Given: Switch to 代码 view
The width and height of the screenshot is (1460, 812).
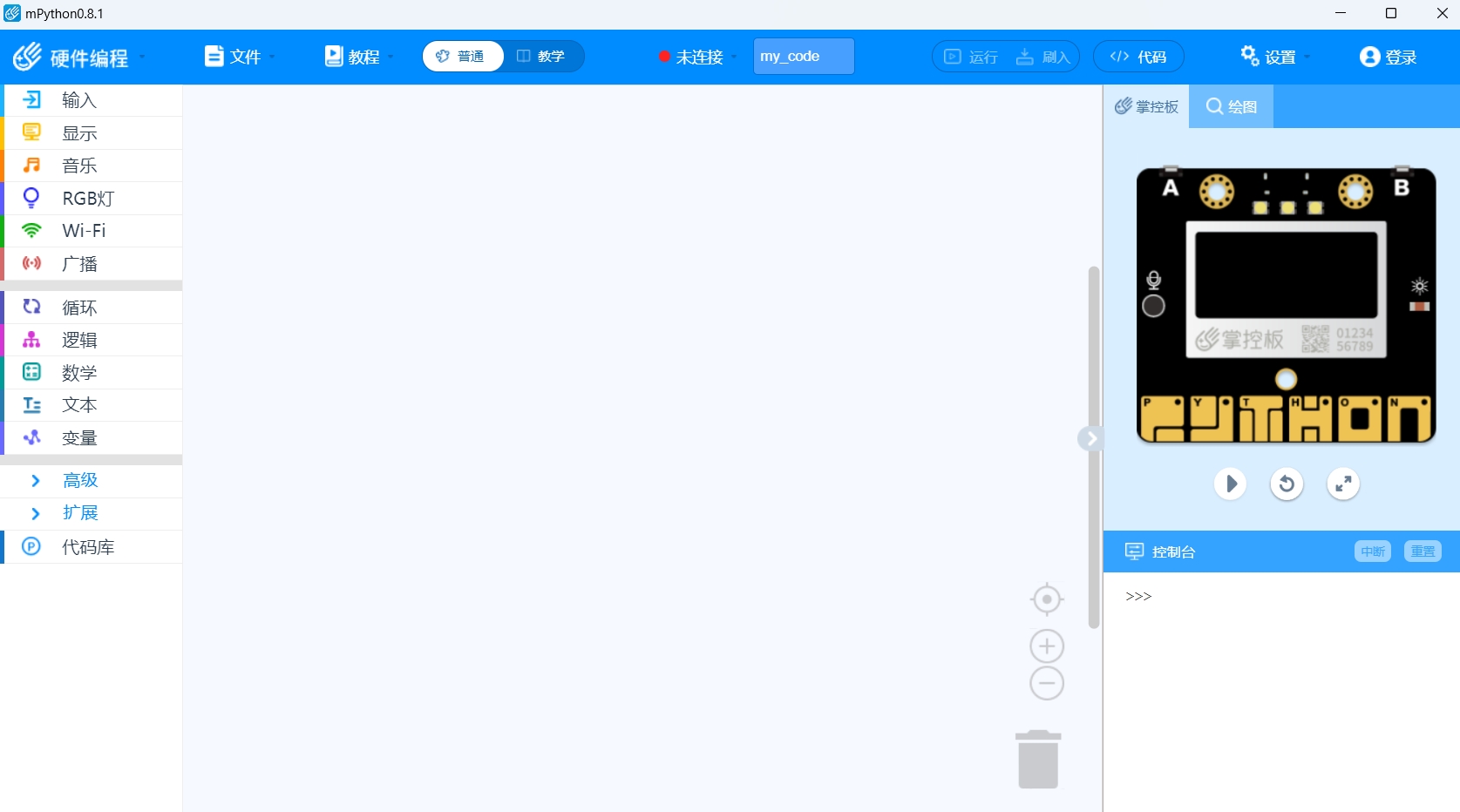Looking at the screenshot, I should pos(1137,56).
